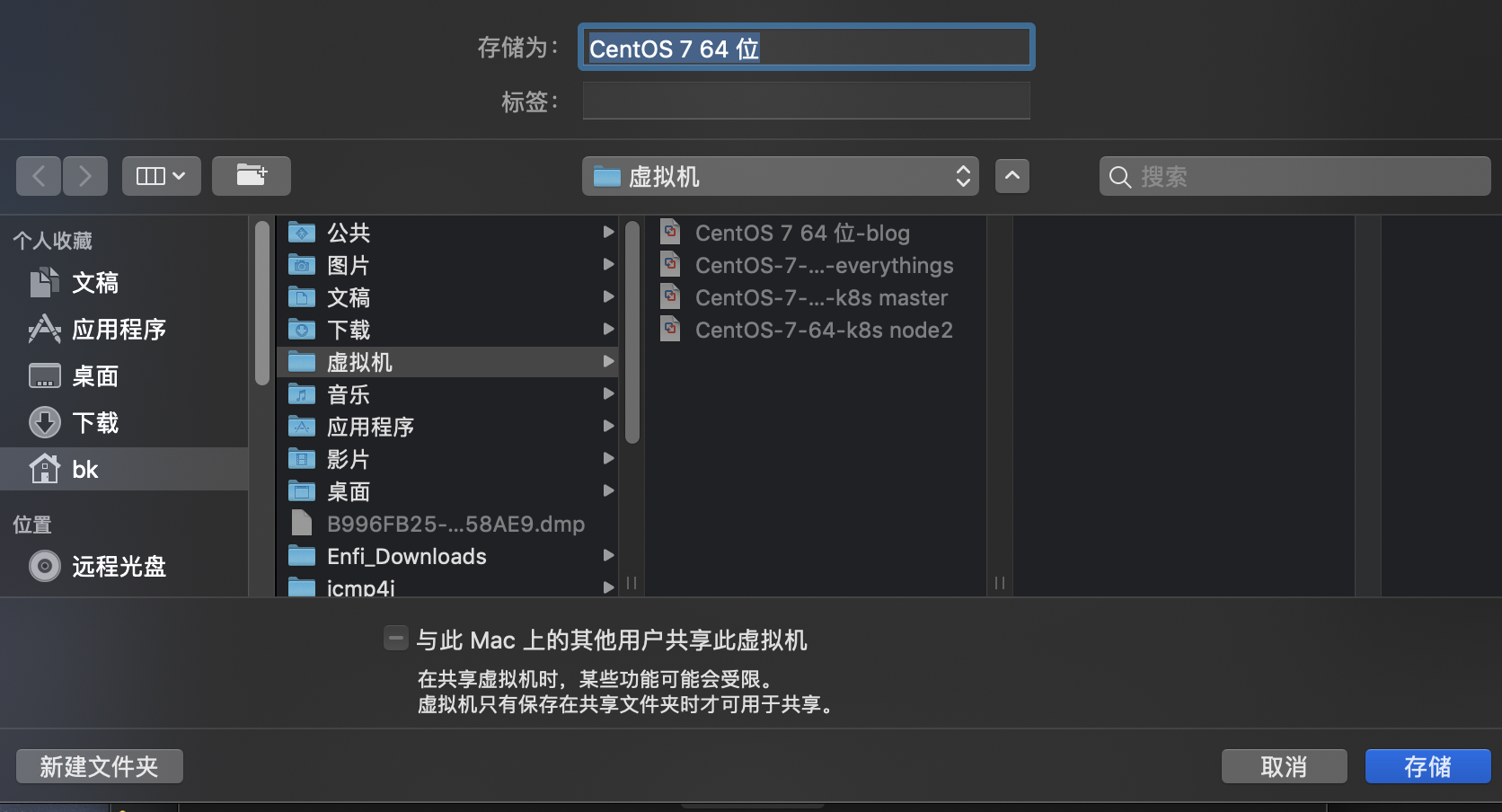Screen dimensions: 1502x812
Task: Click the back navigation arrow
Action: tap(39, 176)
